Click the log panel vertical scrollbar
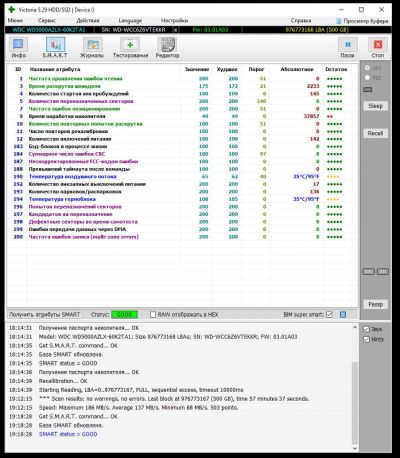The height and width of the screenshot is (458, 400). tap(354, 388)
